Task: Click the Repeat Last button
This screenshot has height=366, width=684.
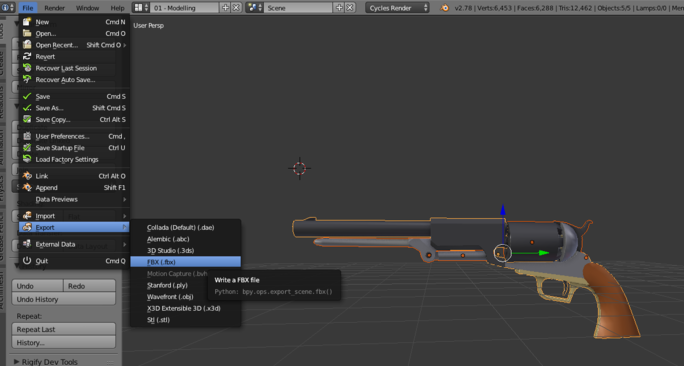Action: coord(64,329)
